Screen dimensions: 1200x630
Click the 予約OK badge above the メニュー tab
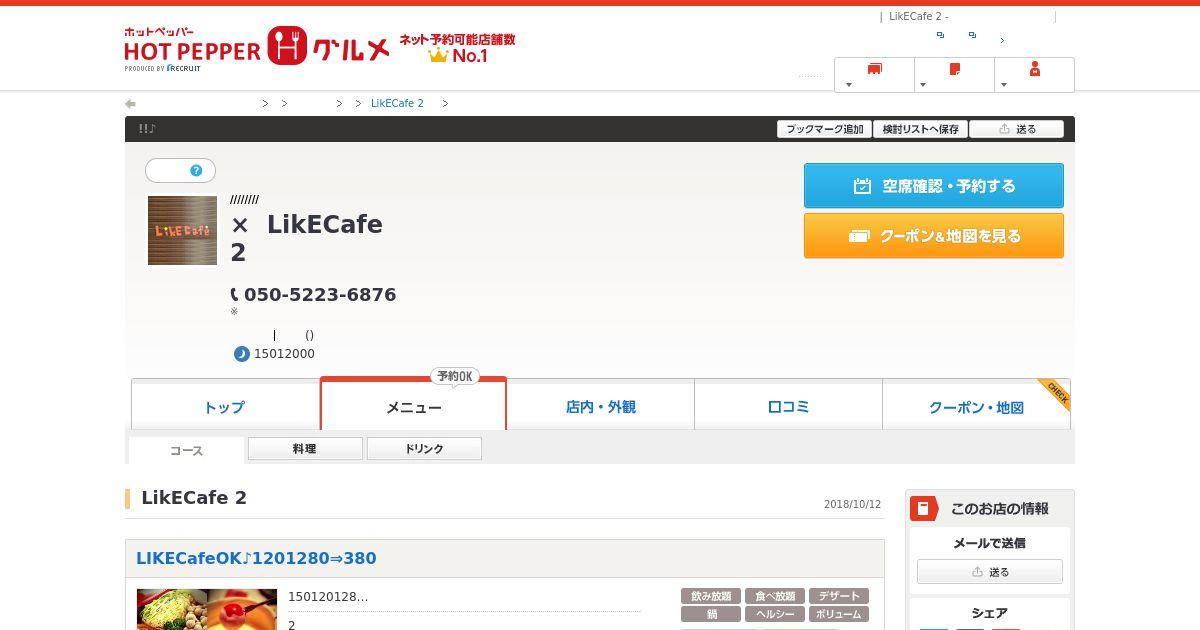(455, 377)
